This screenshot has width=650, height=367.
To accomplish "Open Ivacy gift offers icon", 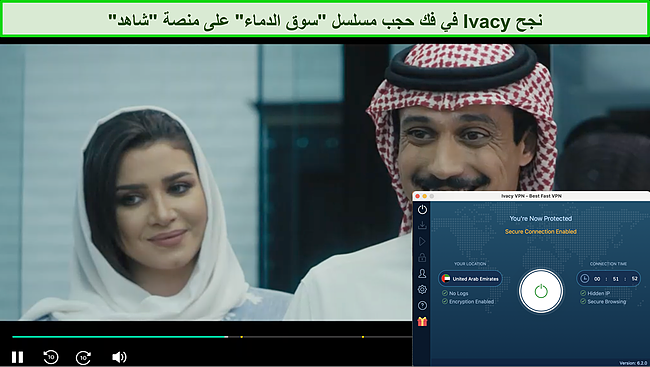I will pos(422,321).
